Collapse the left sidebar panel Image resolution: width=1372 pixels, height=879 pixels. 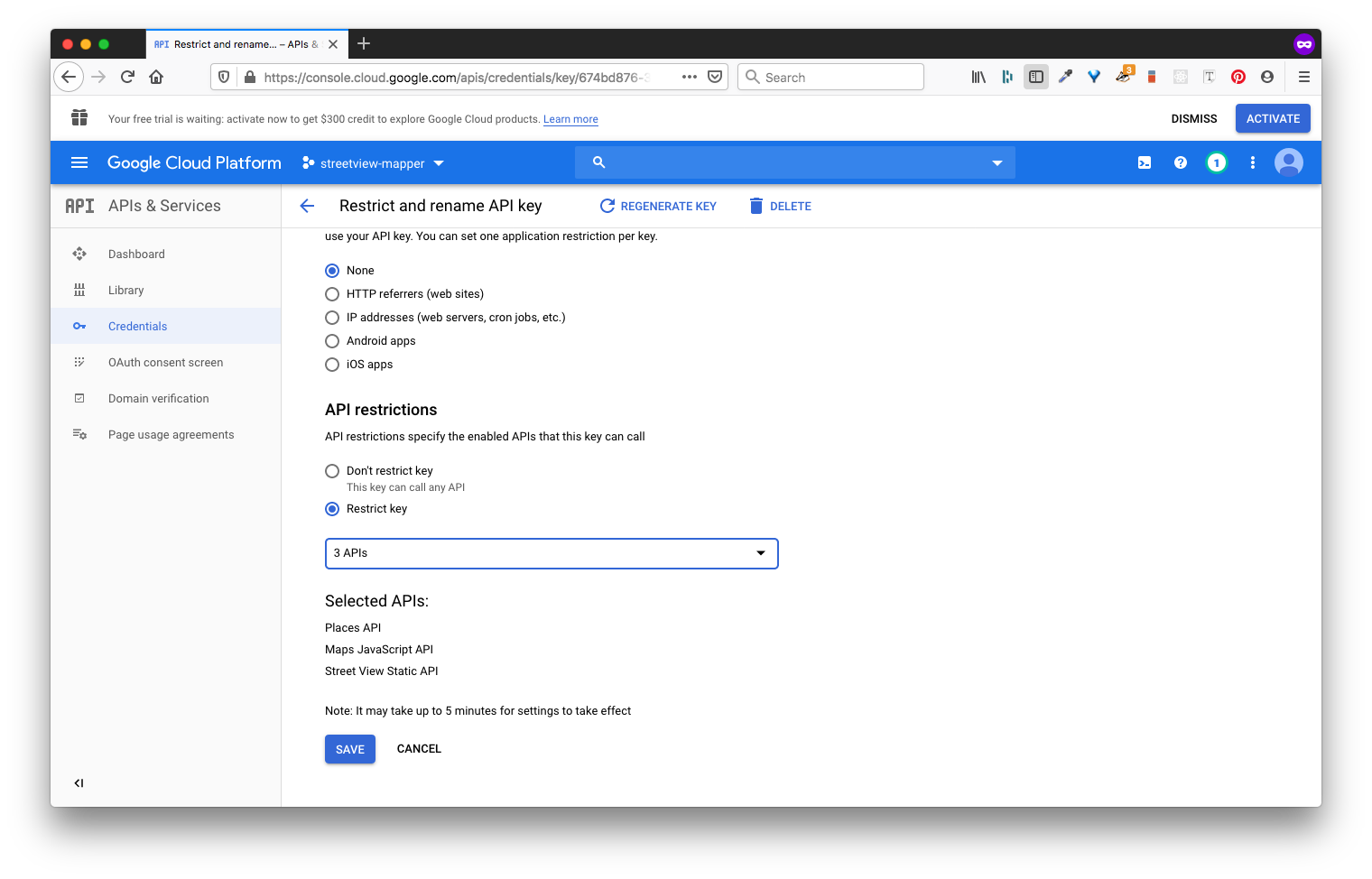point(79,783)
